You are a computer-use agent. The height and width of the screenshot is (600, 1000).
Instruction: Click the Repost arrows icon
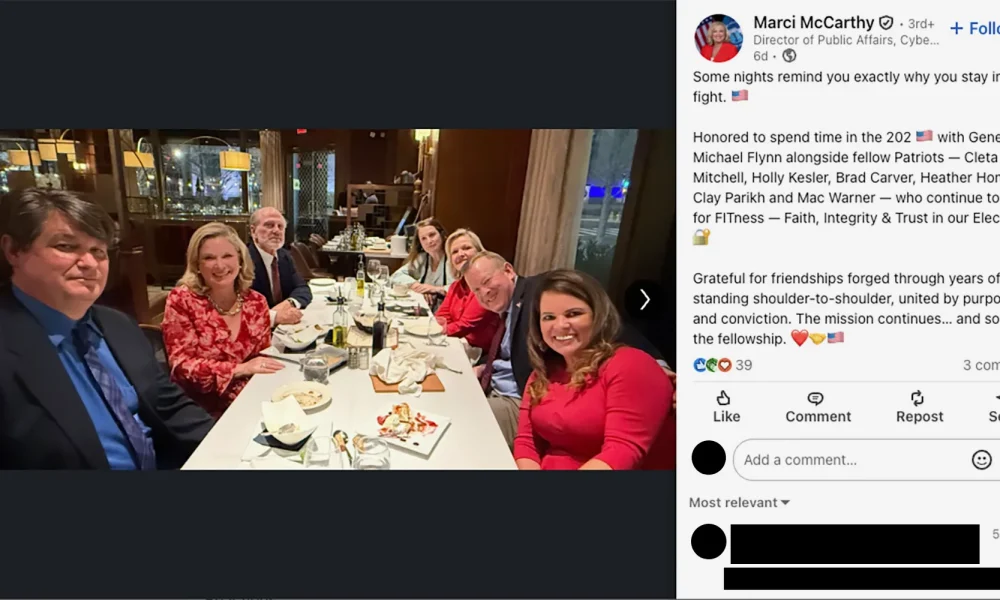coord(918,398)
